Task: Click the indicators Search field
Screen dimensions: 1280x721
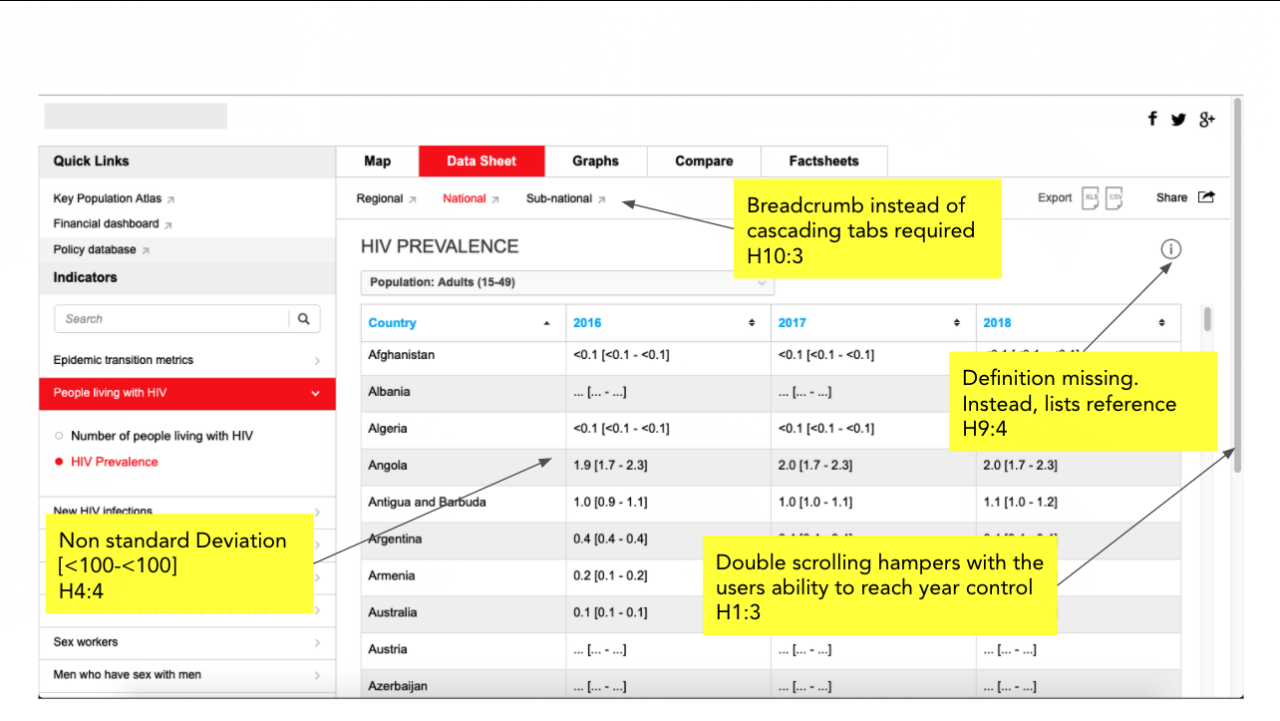Action: pos(171,319)
